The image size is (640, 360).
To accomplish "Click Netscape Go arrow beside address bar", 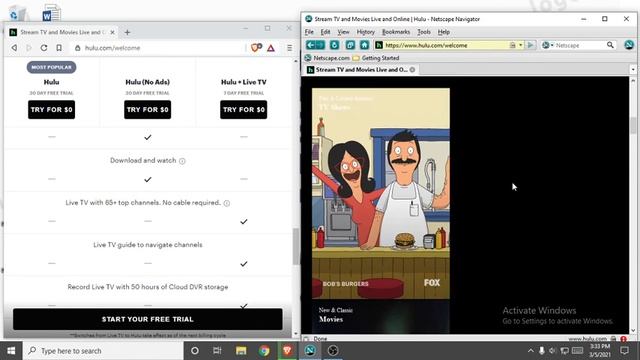I will coord(530,45).
